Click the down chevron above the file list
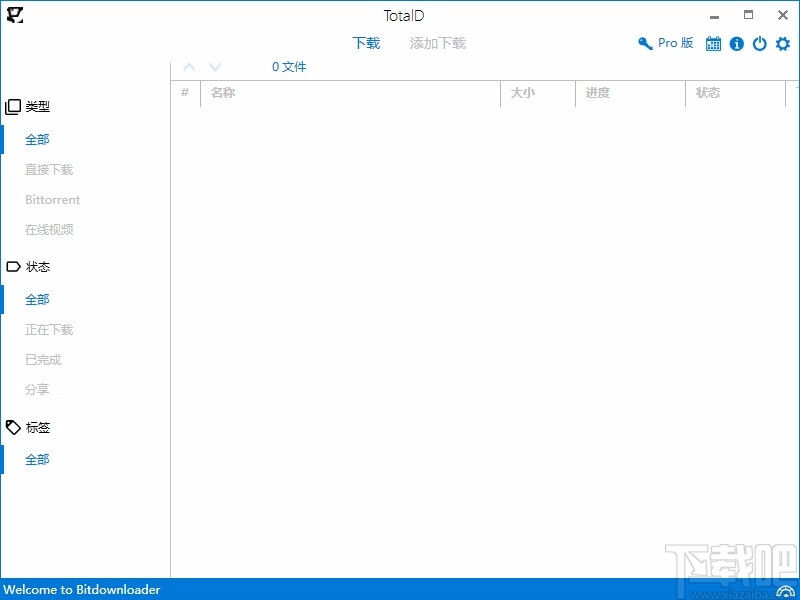 pos(215,66)
